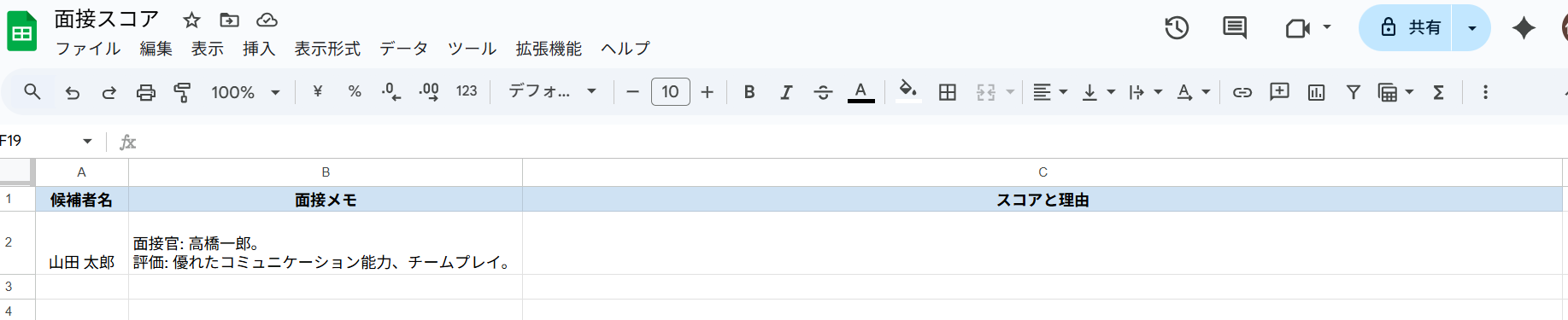Open the print dialog icon

(x=146, y=92)
